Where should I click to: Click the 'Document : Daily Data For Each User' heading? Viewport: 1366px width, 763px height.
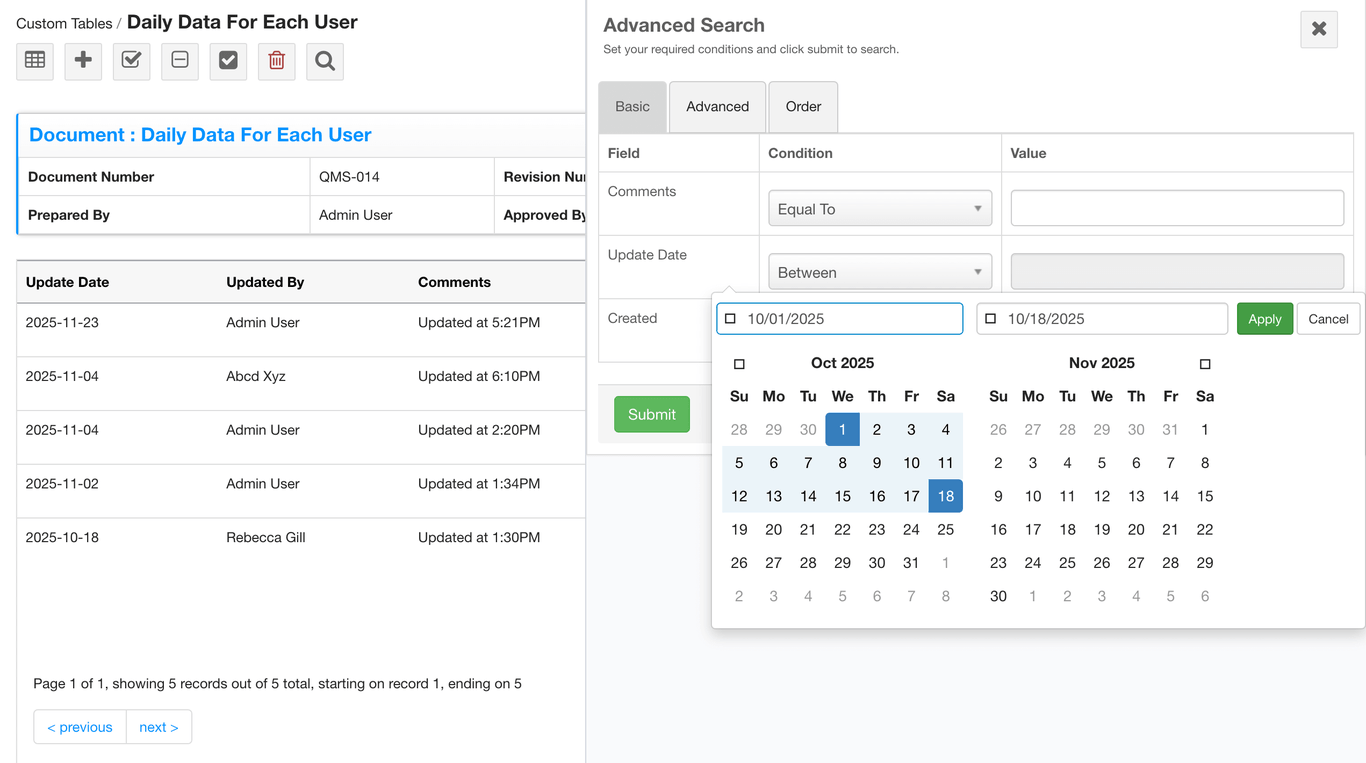(x=200, y=135)
